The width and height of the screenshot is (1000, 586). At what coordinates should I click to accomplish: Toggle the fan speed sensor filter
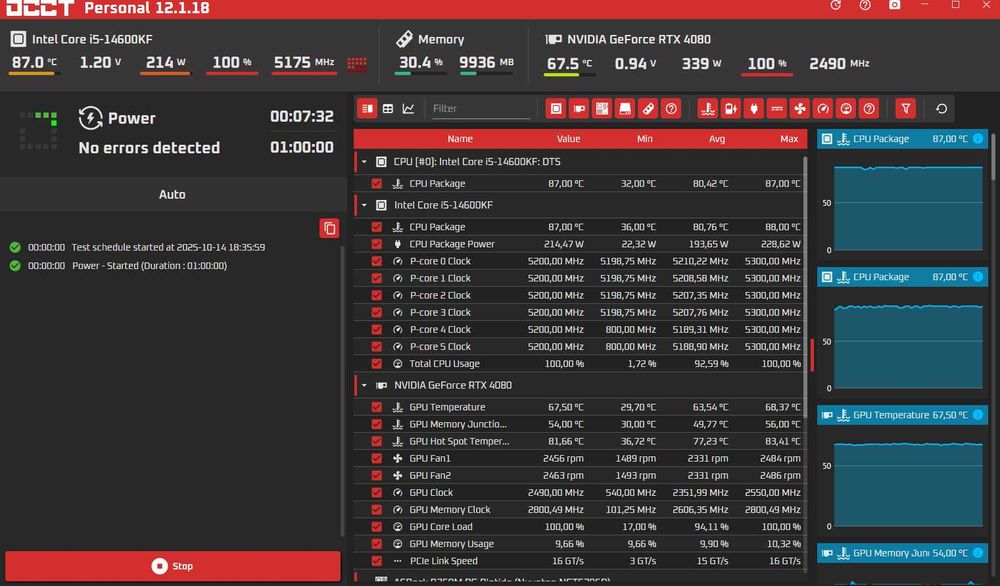[800, 108]
